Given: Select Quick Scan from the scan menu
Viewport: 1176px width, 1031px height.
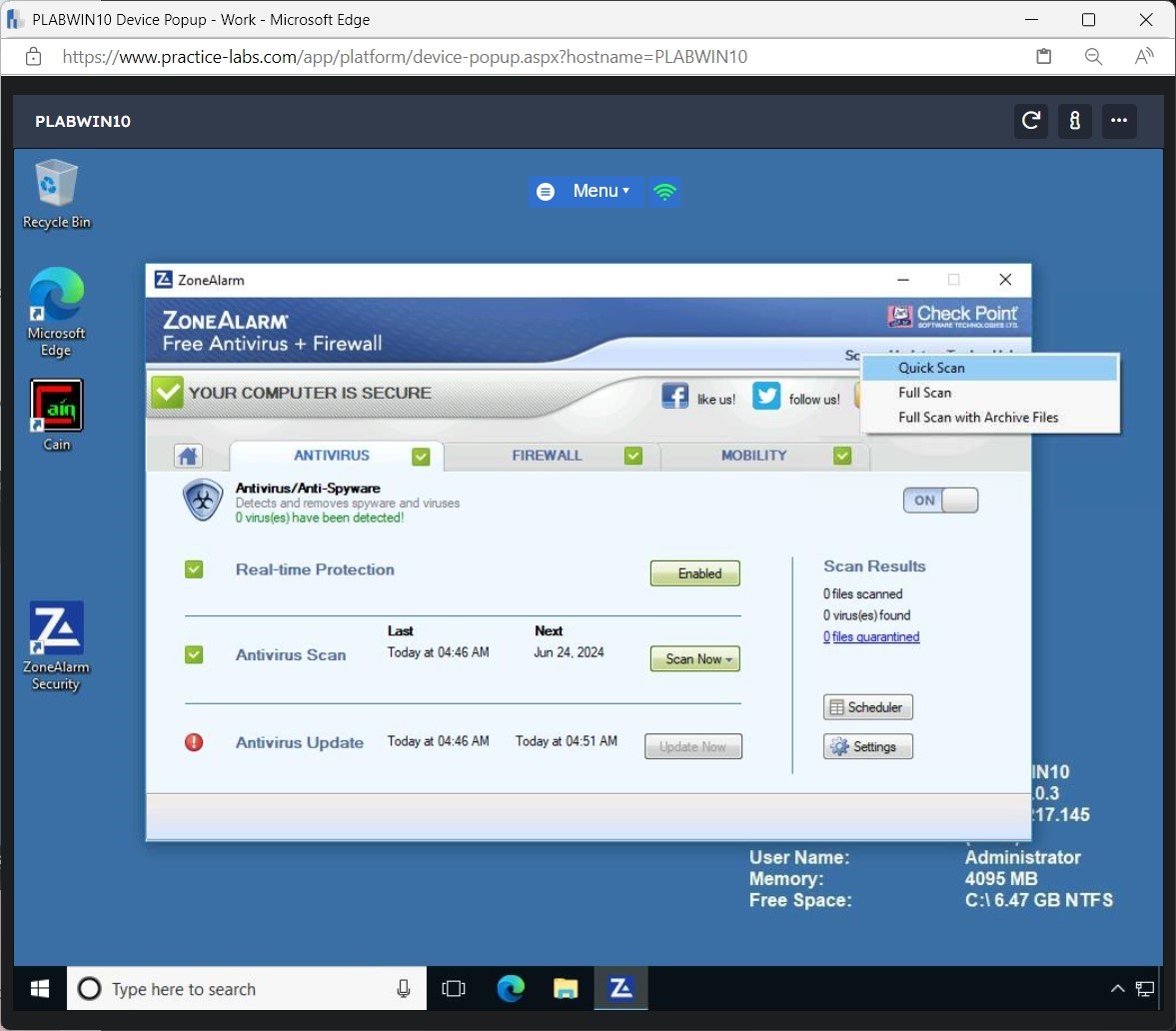Looking at the screenshot, I should coord(931,368).
